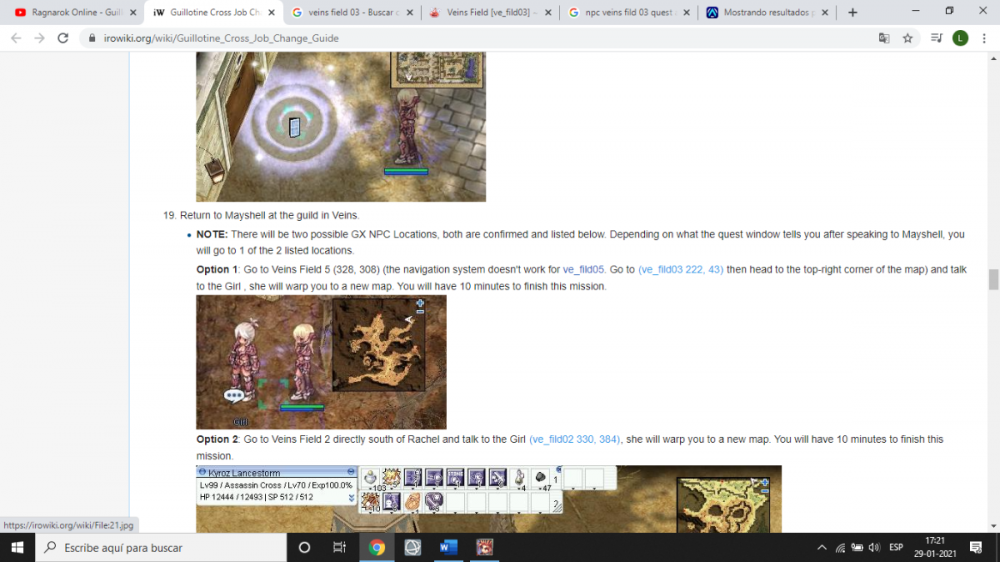Viewport: 1000px width, 562px height.
Task: Open Windows Task View
Action: click(x=340, y=547)
